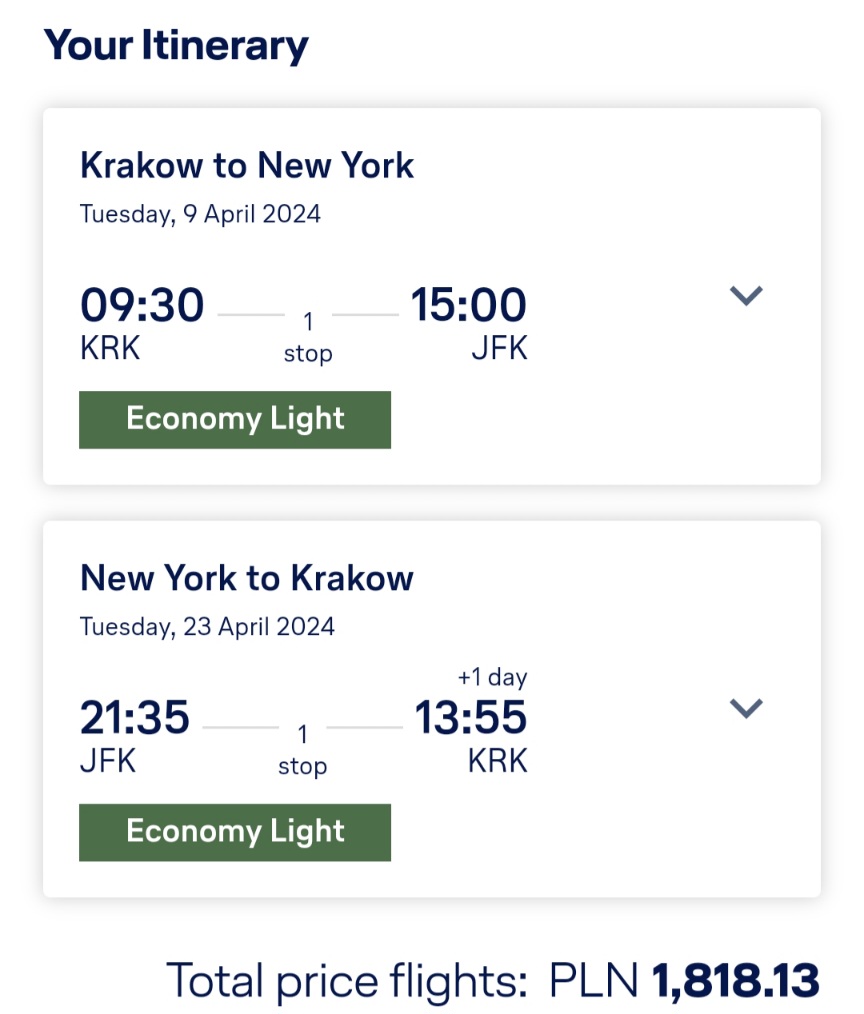Click the 13:55 KRK arrival time
864x1014 pixels.
[x=471, y=717]
